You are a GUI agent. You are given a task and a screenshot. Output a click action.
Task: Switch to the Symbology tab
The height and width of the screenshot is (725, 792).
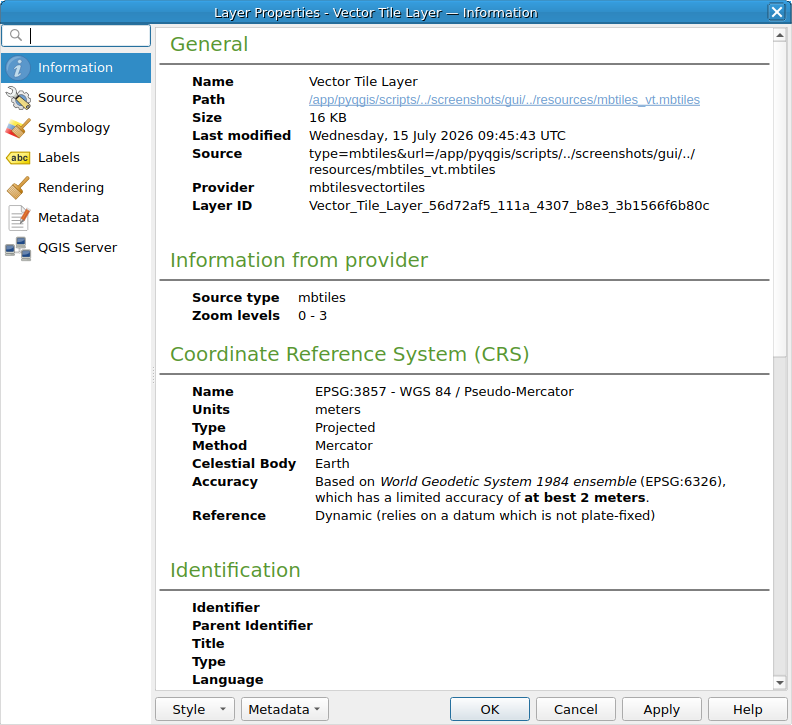(76, 127)
